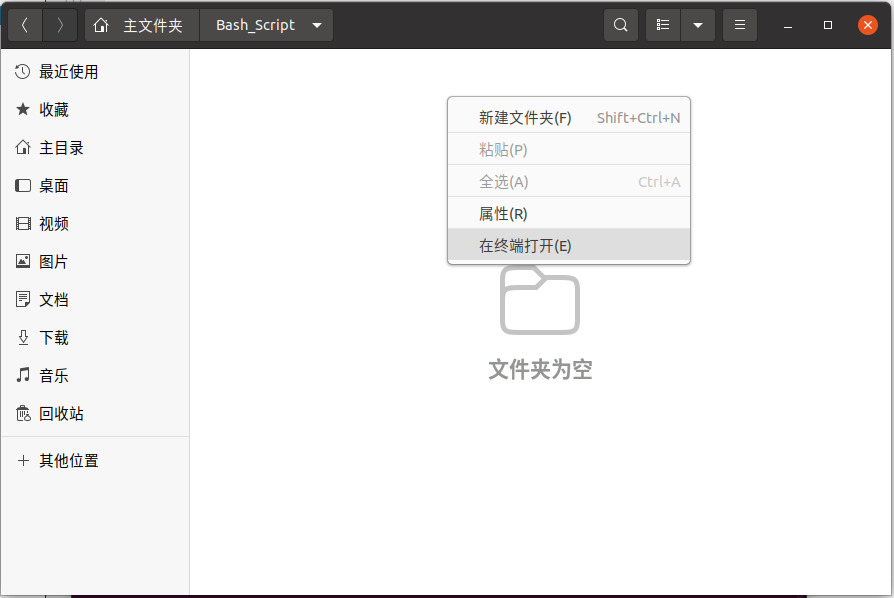
Task: Expand the Bash_Script path dropdown arrow
Action: tap(317, 25)
